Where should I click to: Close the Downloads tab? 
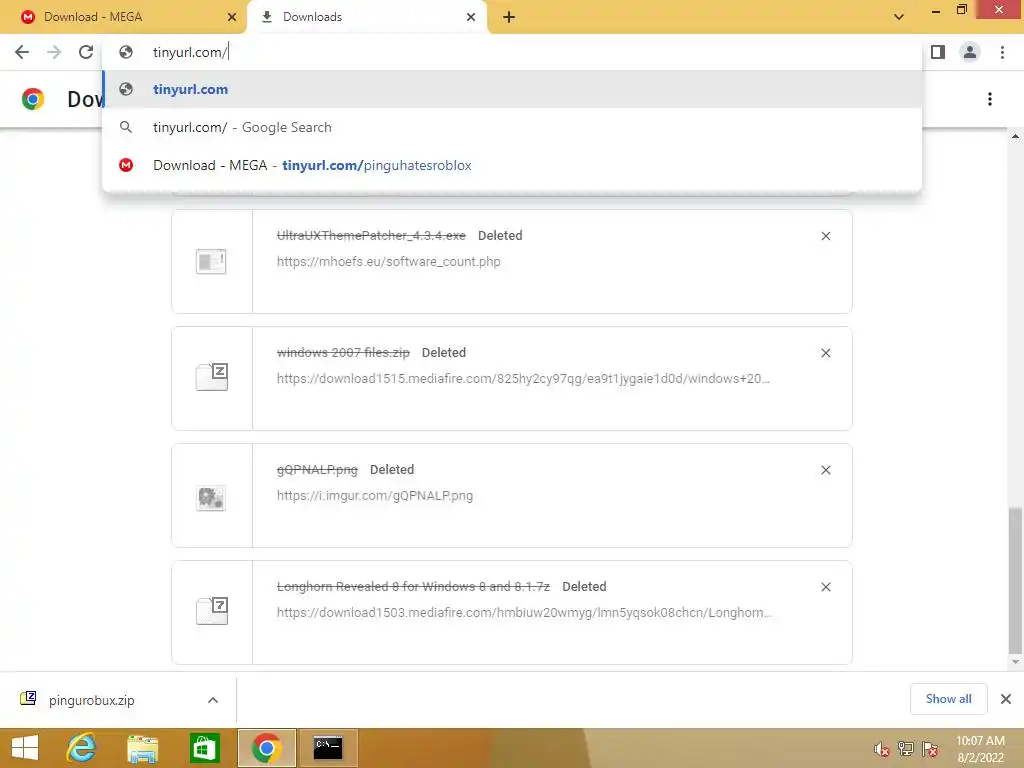[x=471, y=17]
